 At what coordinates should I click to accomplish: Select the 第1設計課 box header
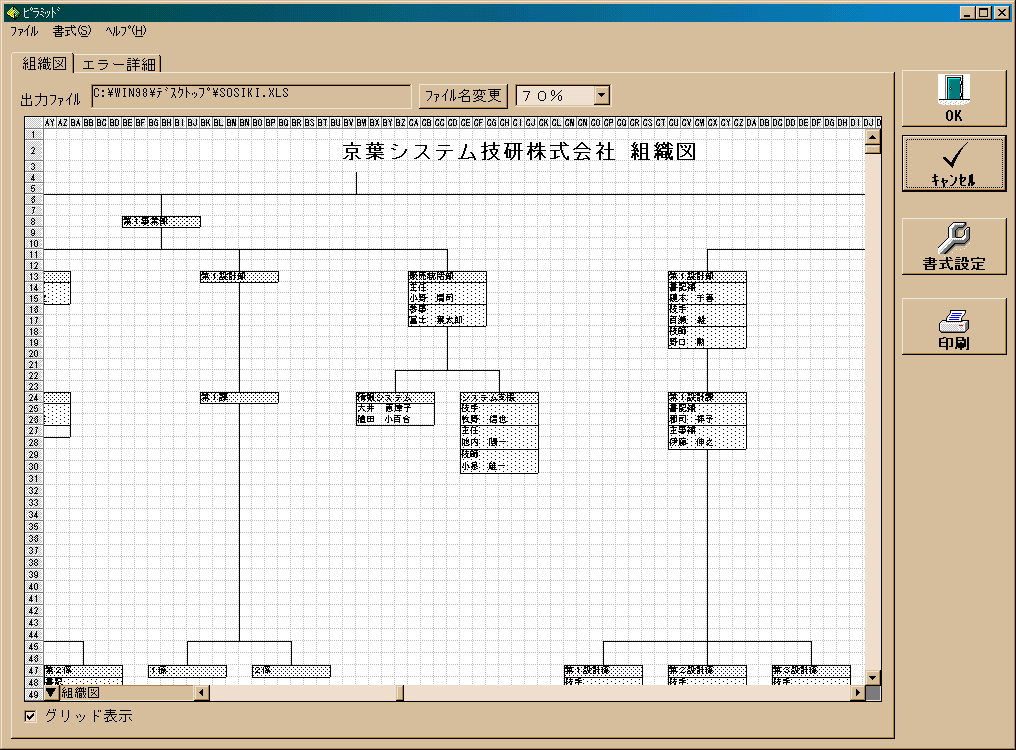point(707,397)
